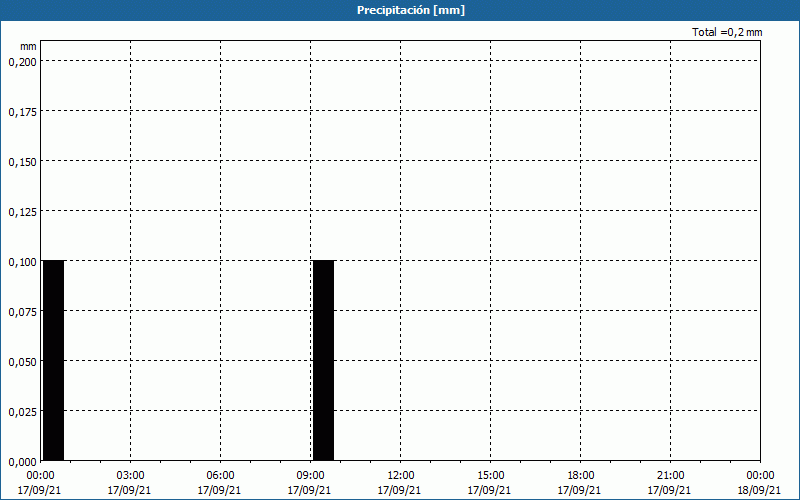Click the 0,125 y-axis value
The height and width of the screenshot is (500, 800).
pos(22,211)
